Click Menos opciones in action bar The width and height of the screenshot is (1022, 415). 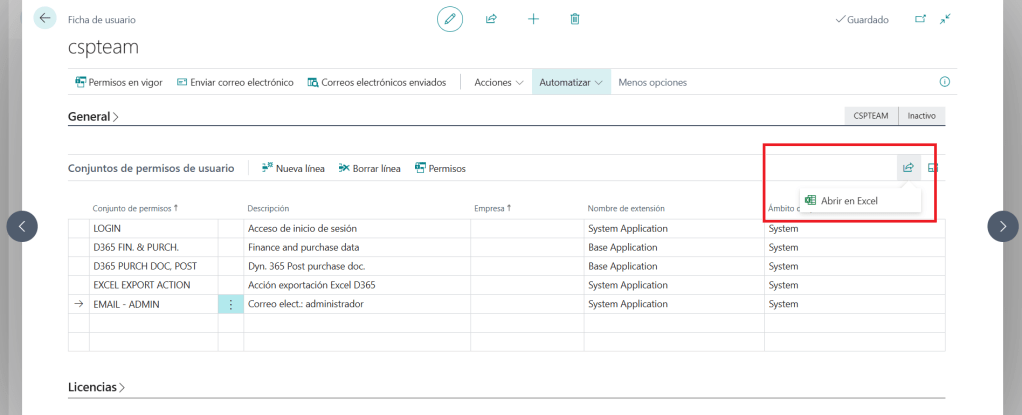[x=652, y=82]
